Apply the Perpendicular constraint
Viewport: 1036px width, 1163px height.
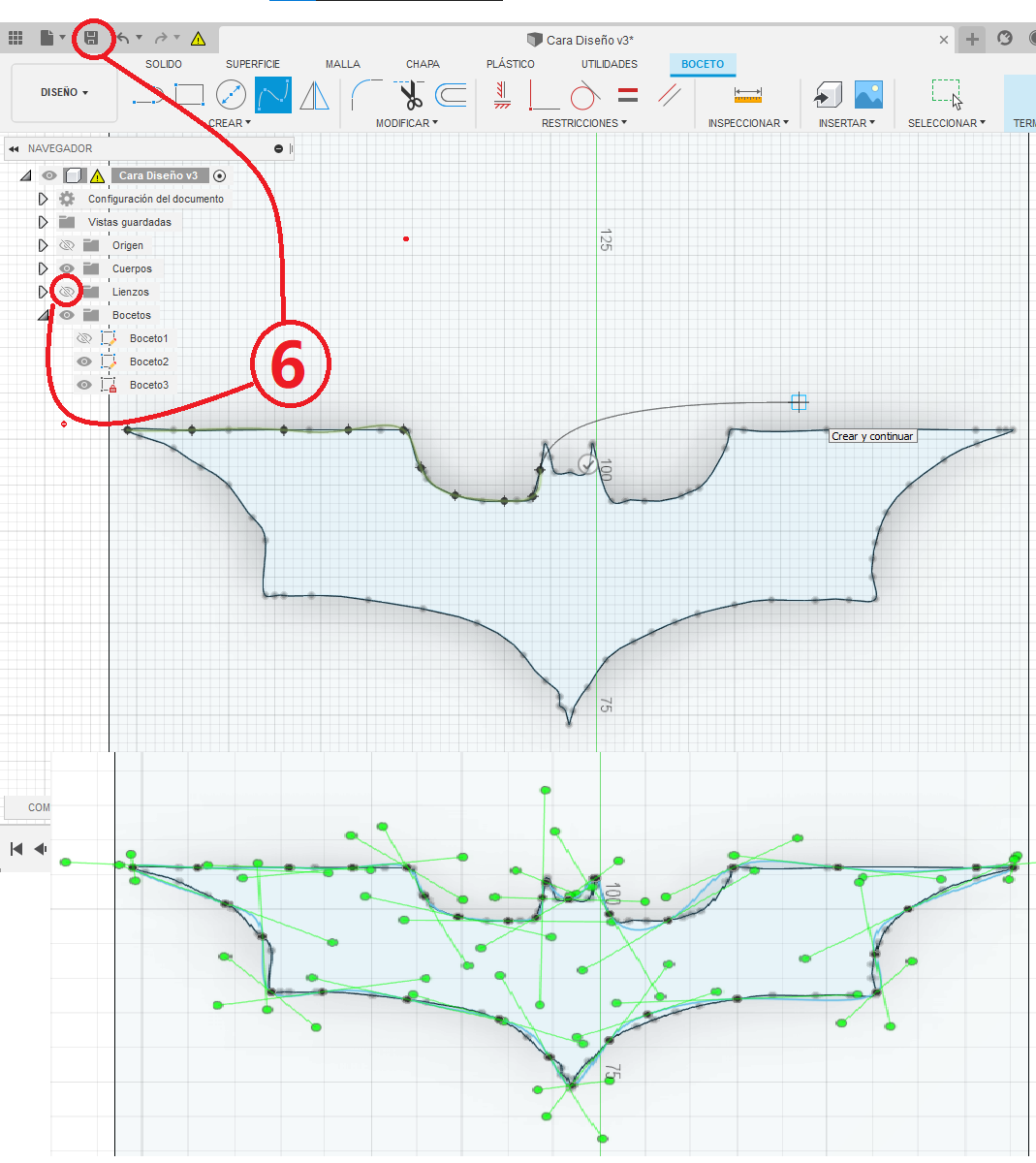(x=544, y=95)
